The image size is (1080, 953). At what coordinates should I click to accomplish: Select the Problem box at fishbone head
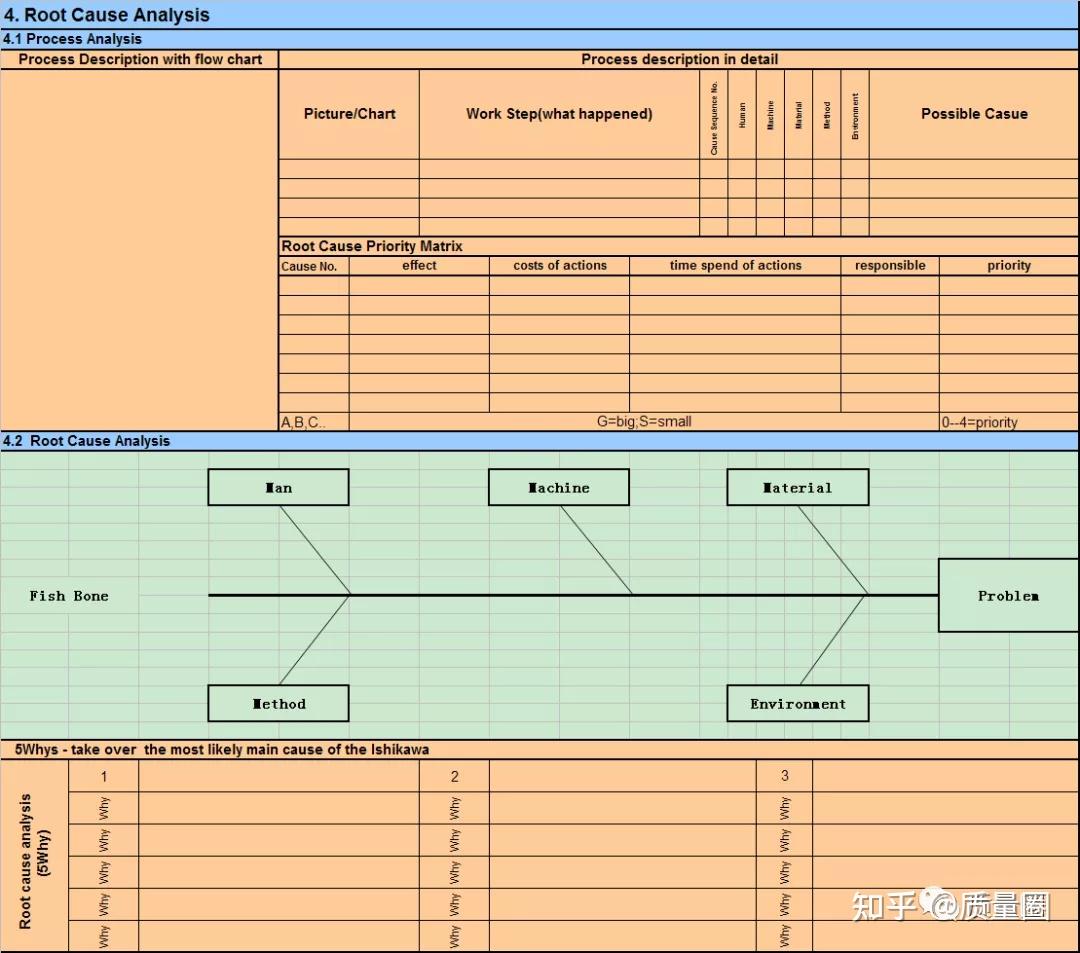[x=1008, y=596]
